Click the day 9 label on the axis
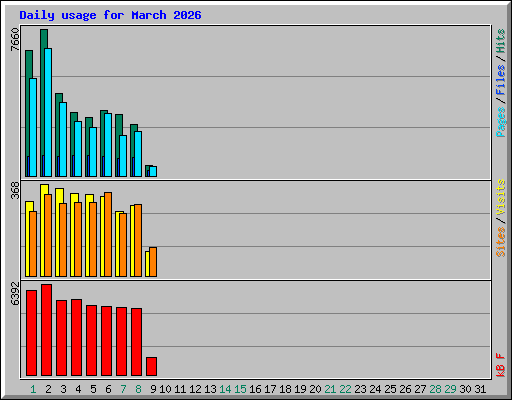Image resolution: width=512 pixels, height=400 pixels. [x=153, y=389]
